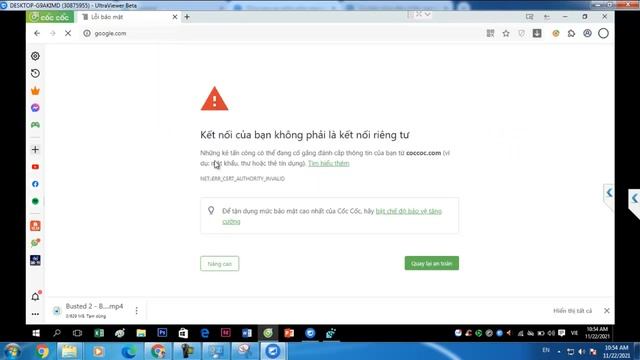Click the green circle icon in sidebar
Screen dimensions: 640x360
pos(35,201)
